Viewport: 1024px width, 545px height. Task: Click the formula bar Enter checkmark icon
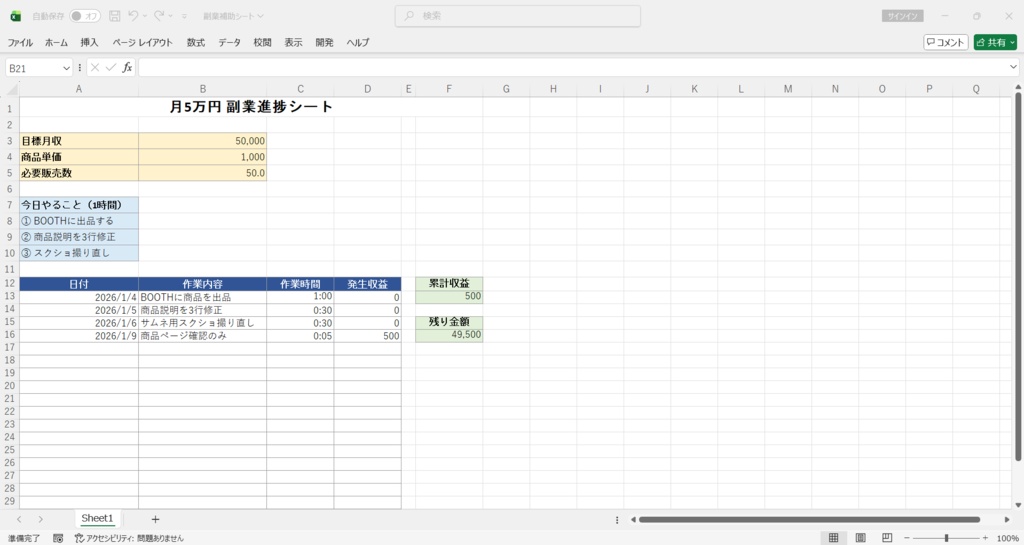click(x=111, y=67)
